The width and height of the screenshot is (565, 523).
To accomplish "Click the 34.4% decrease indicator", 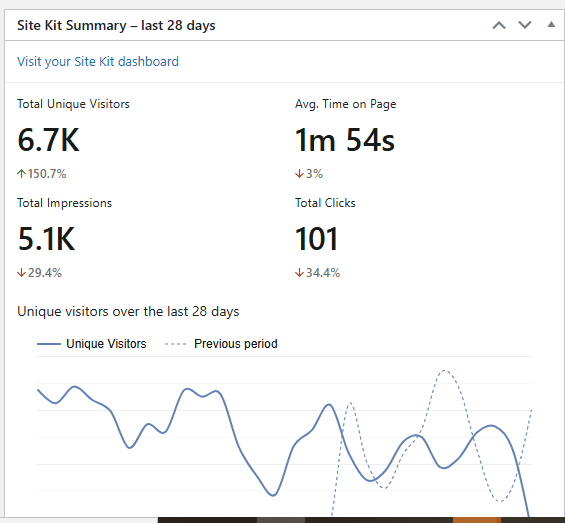I will [x=317, y=273].
